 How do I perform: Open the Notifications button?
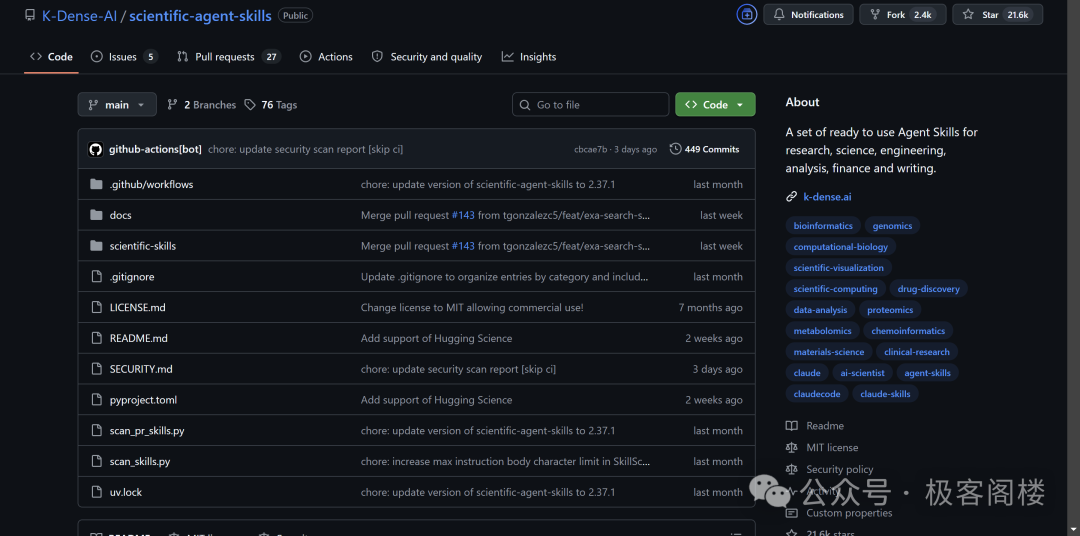tap(808, 14)
